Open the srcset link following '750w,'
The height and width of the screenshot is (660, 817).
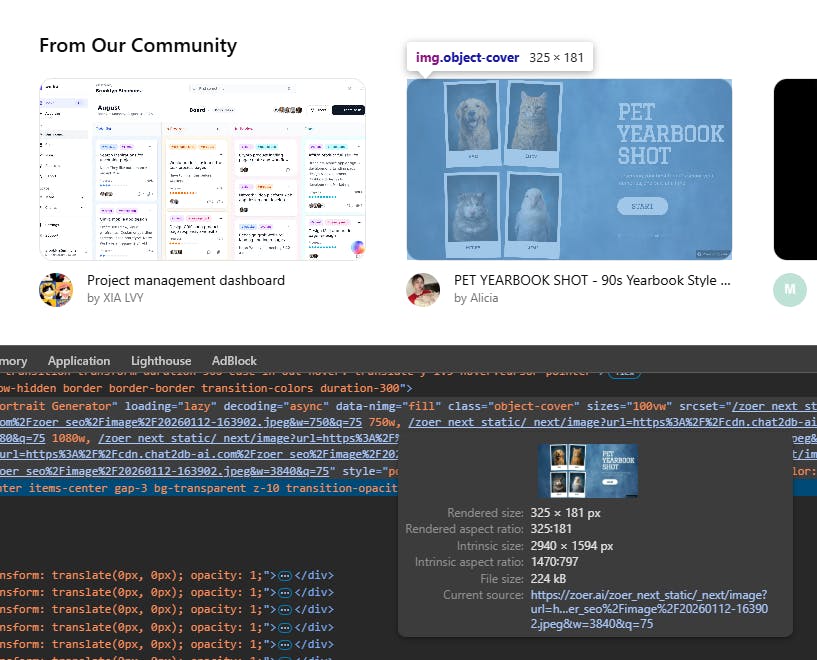(x=612, y=422)
